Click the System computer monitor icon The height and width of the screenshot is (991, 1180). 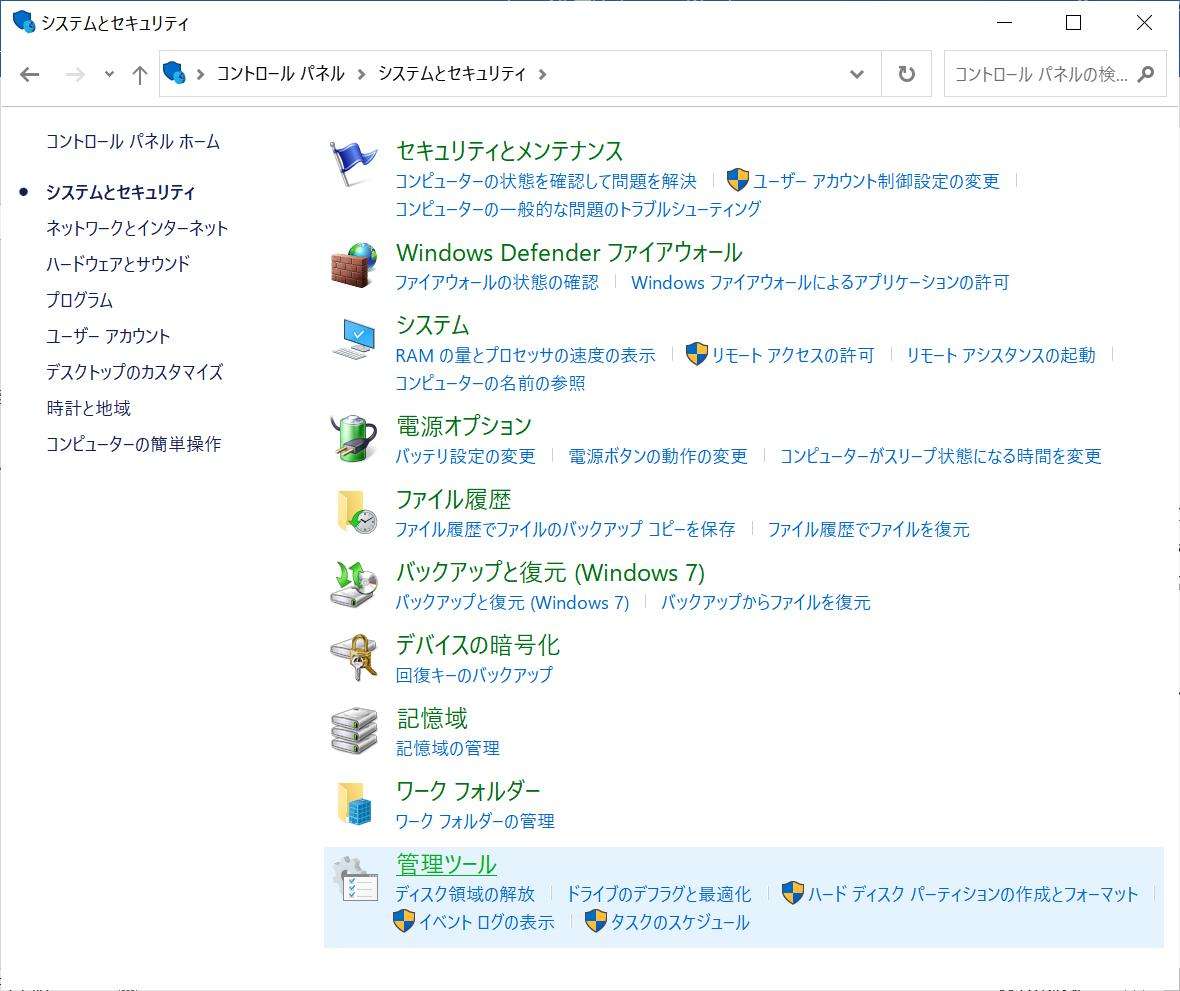[353, 339]
